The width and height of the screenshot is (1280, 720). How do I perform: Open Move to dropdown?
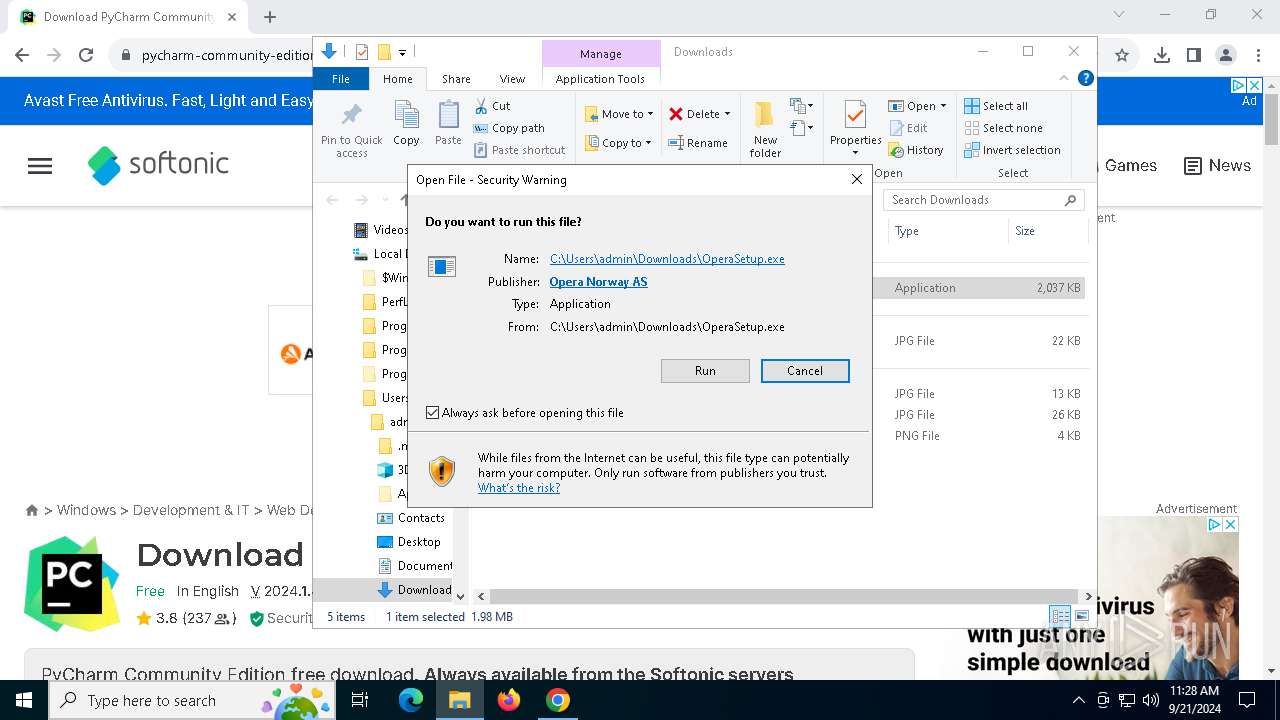[619, 114]
